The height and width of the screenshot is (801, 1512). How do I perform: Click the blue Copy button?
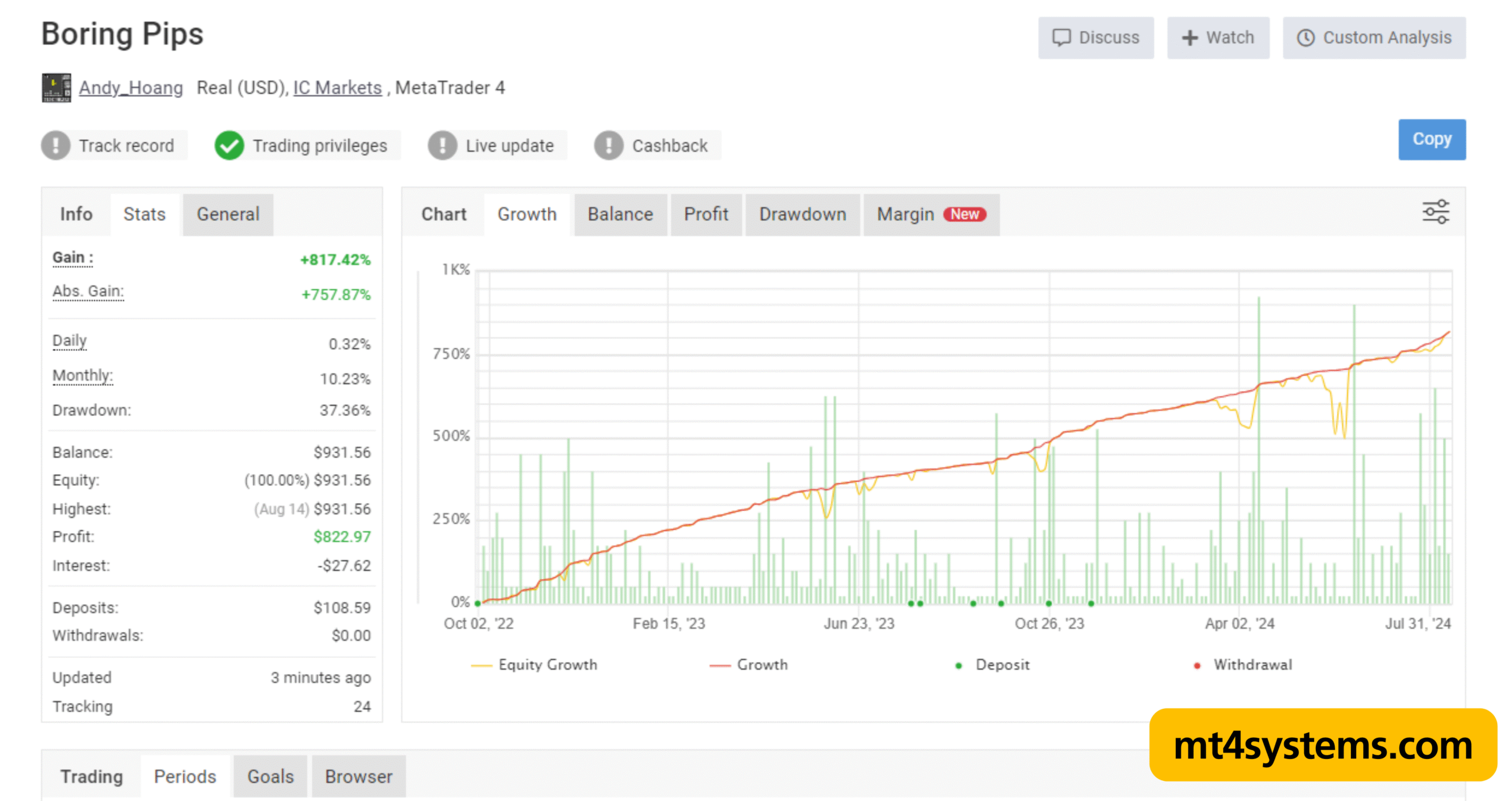coord(1431,139)
